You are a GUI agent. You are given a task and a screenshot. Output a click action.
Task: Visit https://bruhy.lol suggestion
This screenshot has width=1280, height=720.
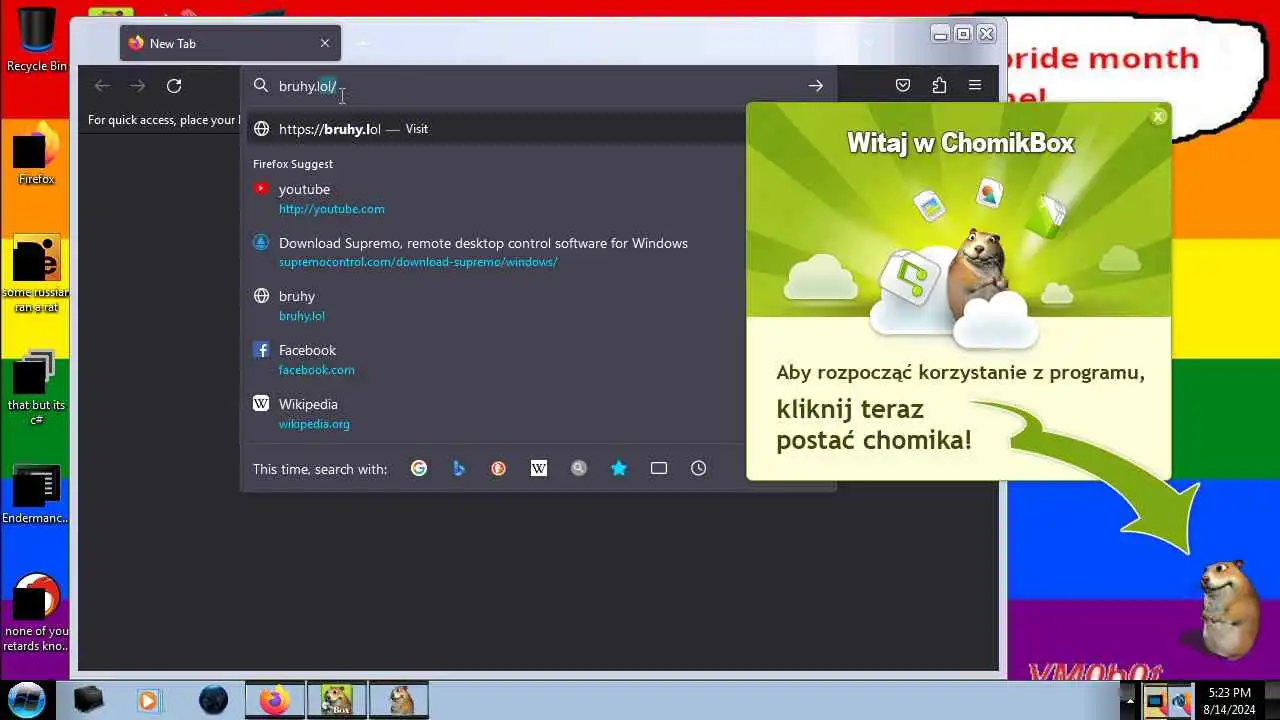pos(495,129)
